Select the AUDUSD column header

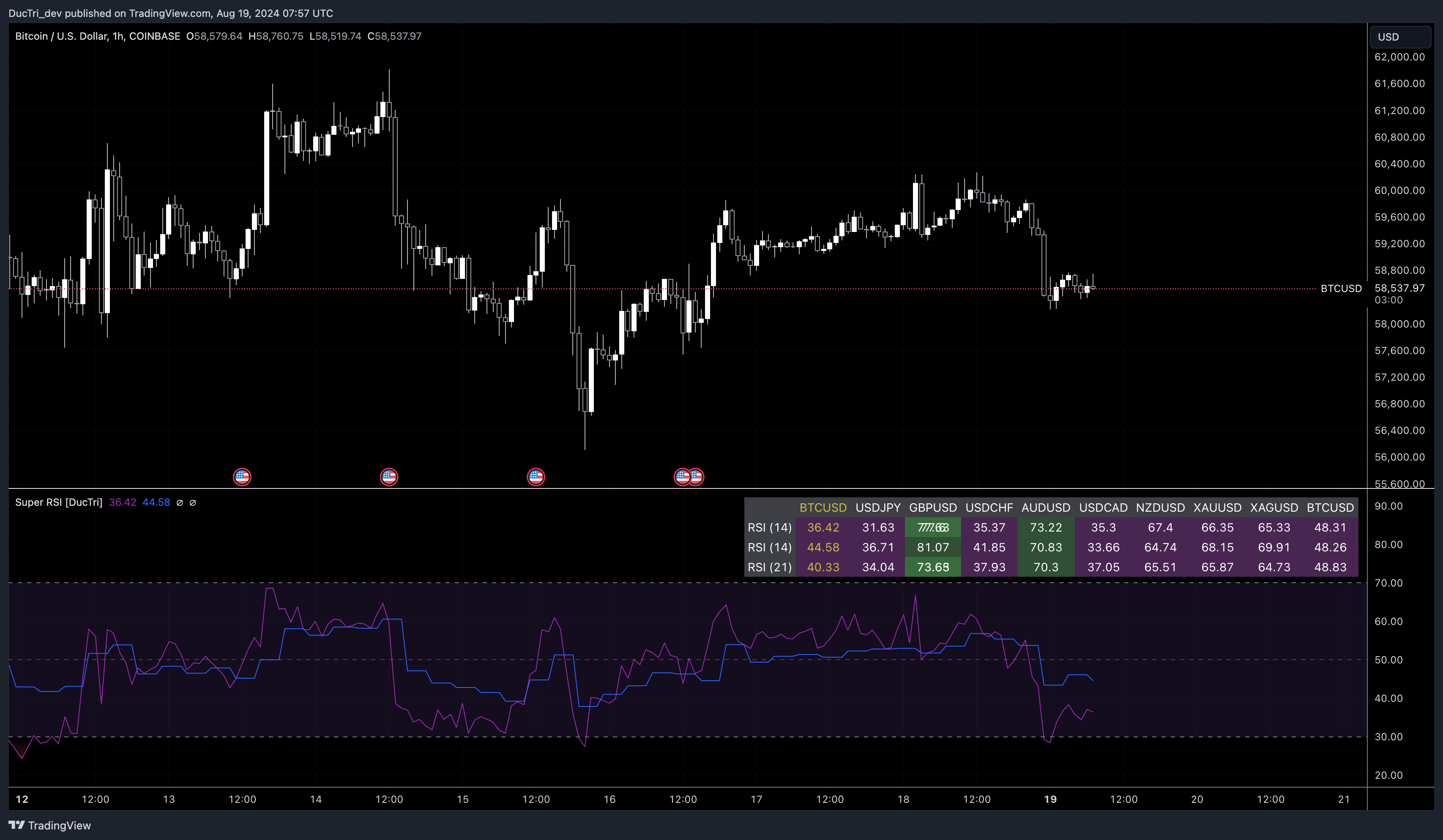(x=1046, y=507)
